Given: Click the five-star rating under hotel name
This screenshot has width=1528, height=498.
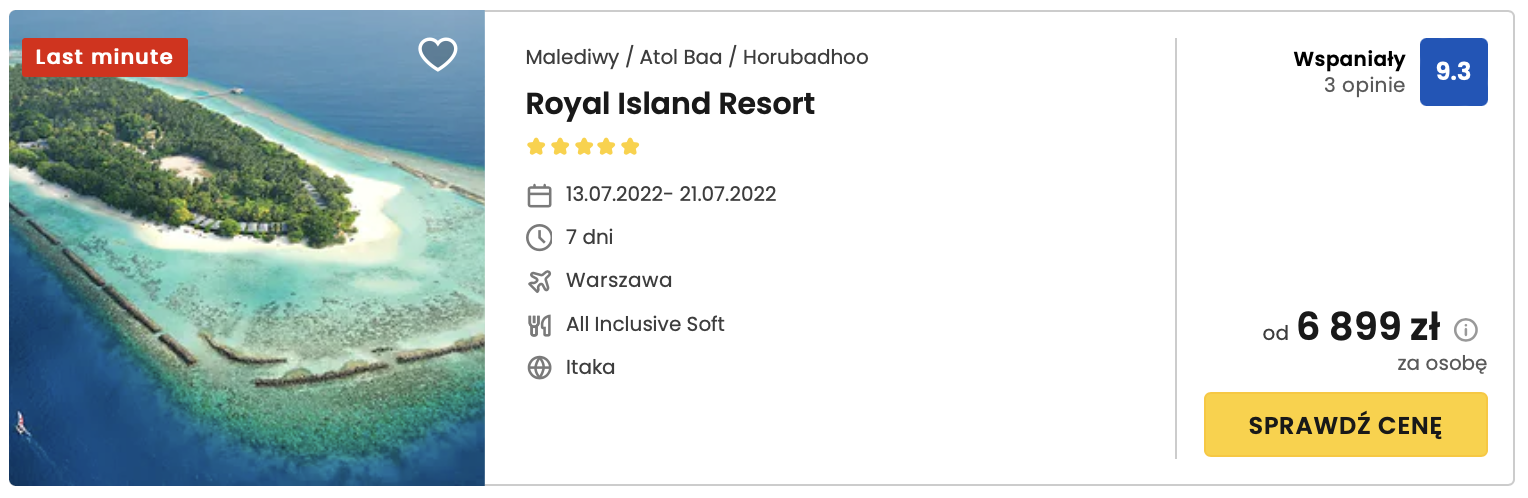Looking at the screenshot, I should (x=582, y=147).
